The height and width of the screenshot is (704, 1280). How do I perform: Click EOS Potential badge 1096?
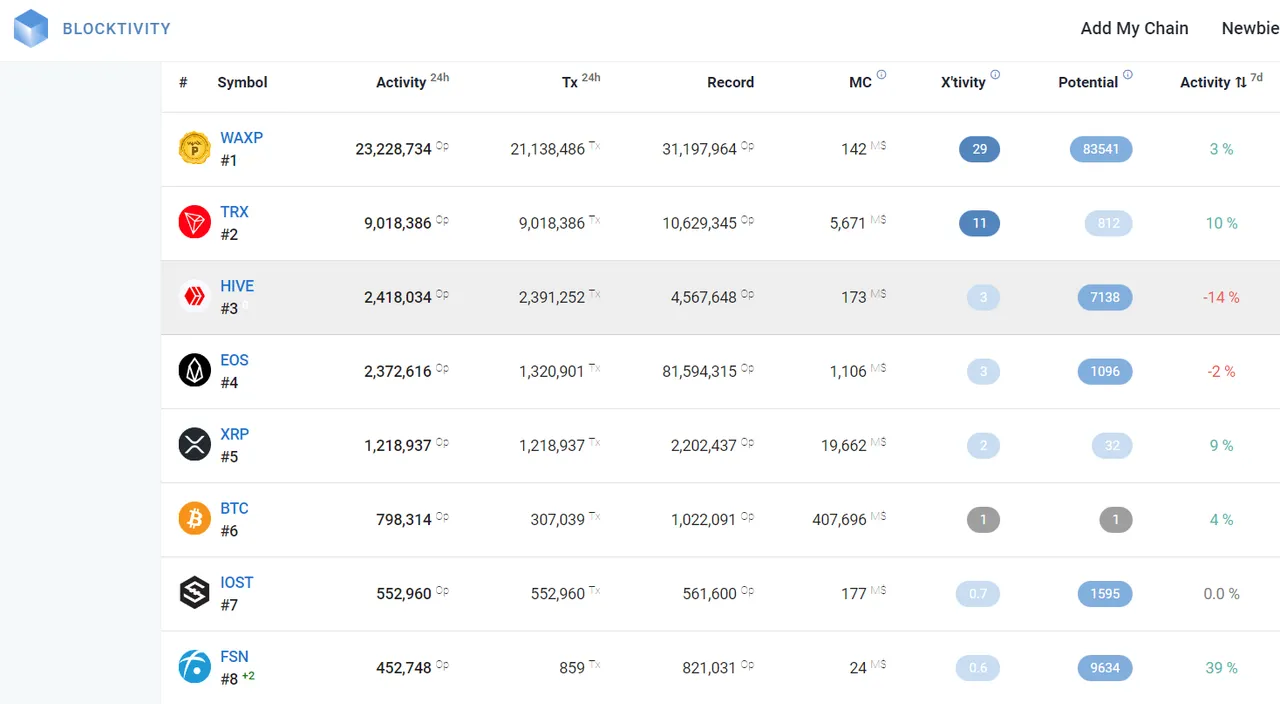[x=1105, y=371]
